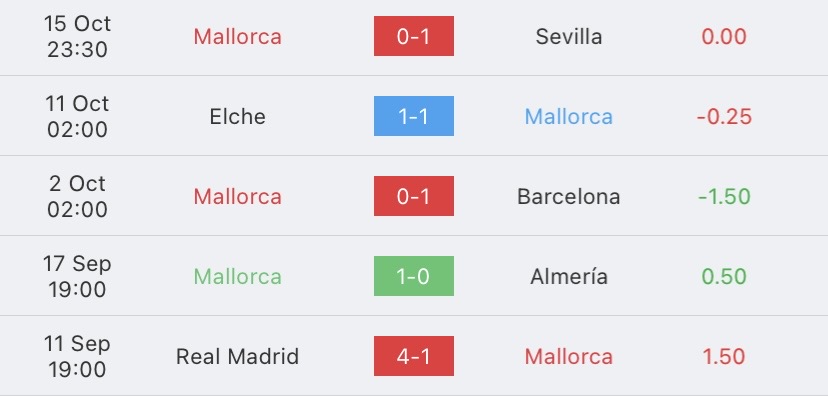Screen dimensions: 828x396
Task: Select the Real Madrid team name
Action: pos(238,356)
